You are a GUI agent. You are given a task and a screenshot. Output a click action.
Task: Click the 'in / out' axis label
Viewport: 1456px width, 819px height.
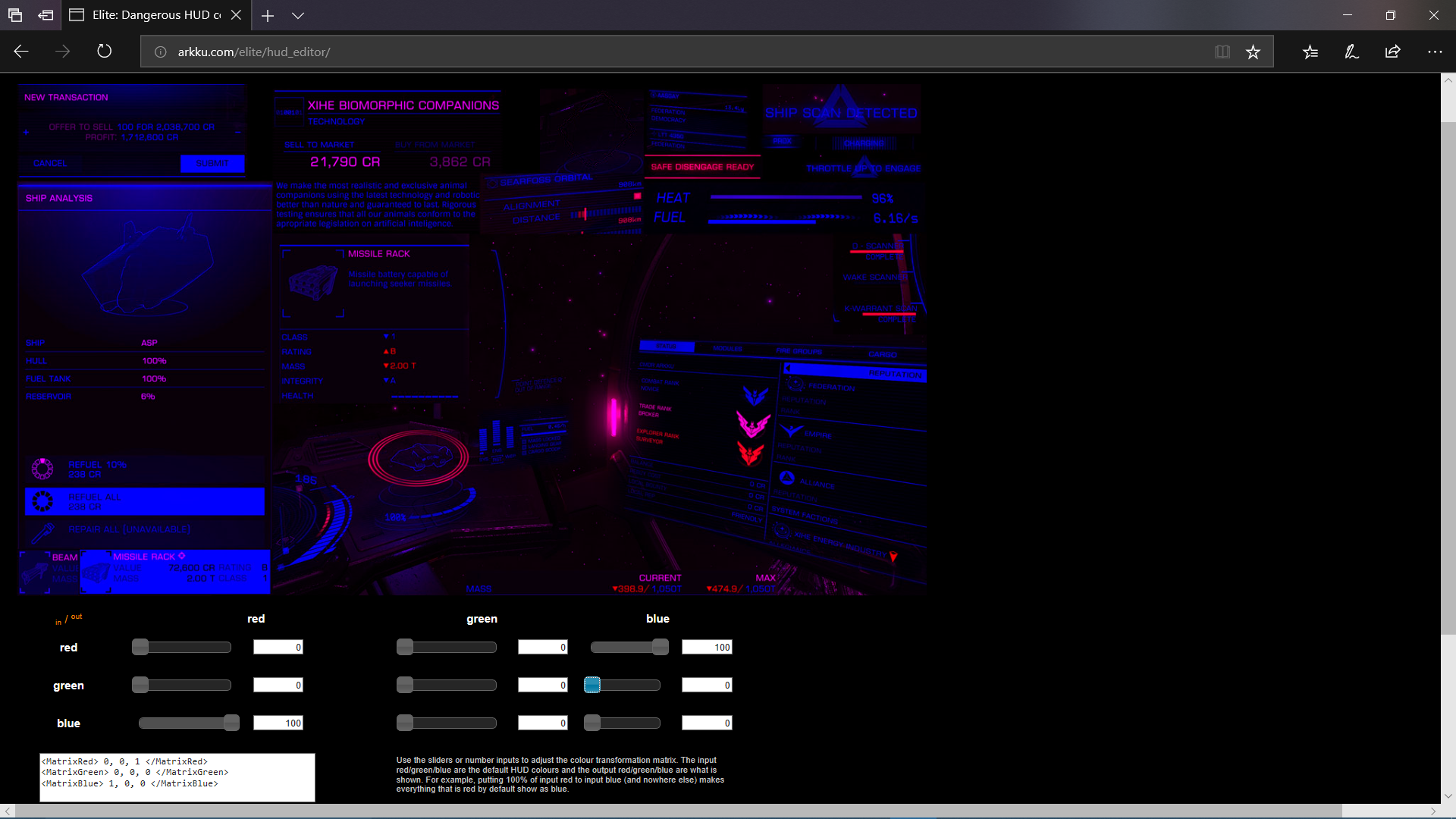(x=68, y=620)
